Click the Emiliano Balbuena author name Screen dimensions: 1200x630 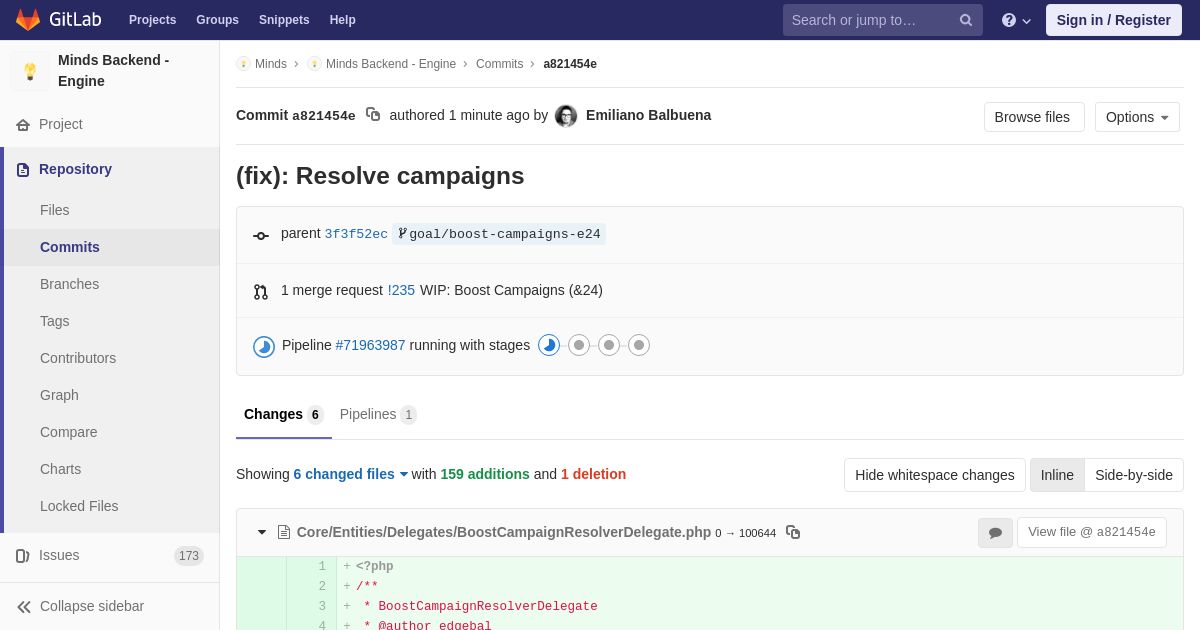648,115
